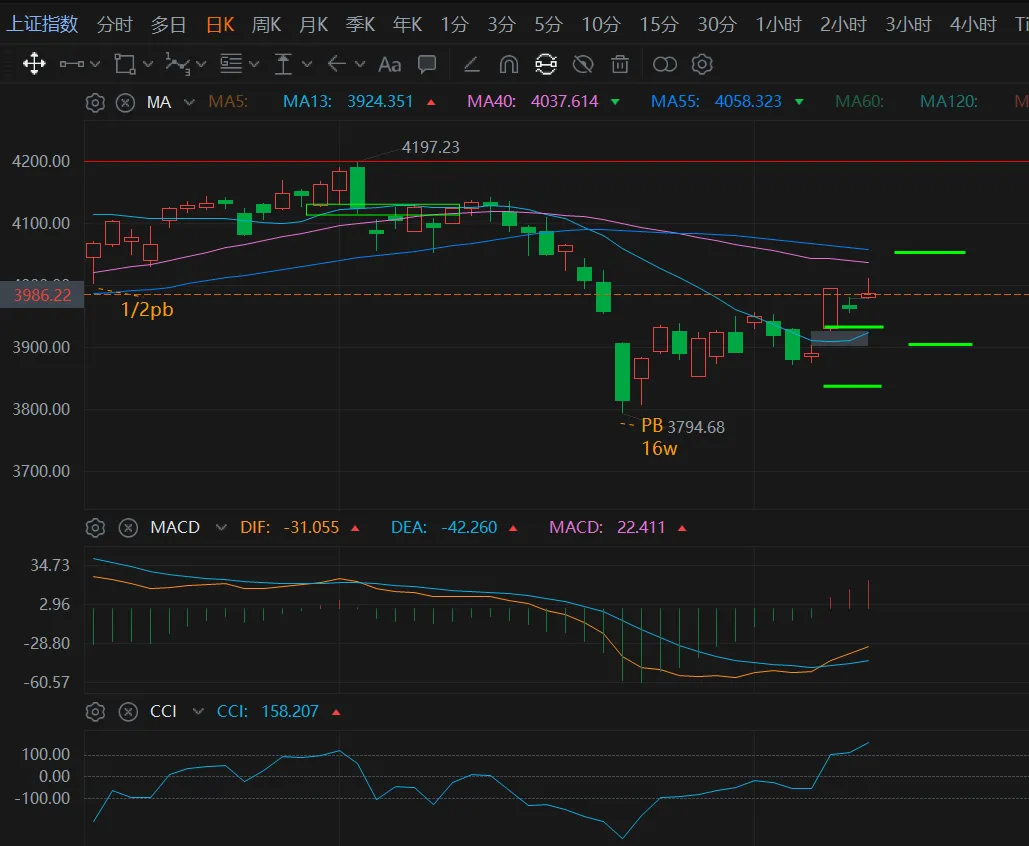
Task: Toggle the MA60 moving average line
Action: pos(859,102)
